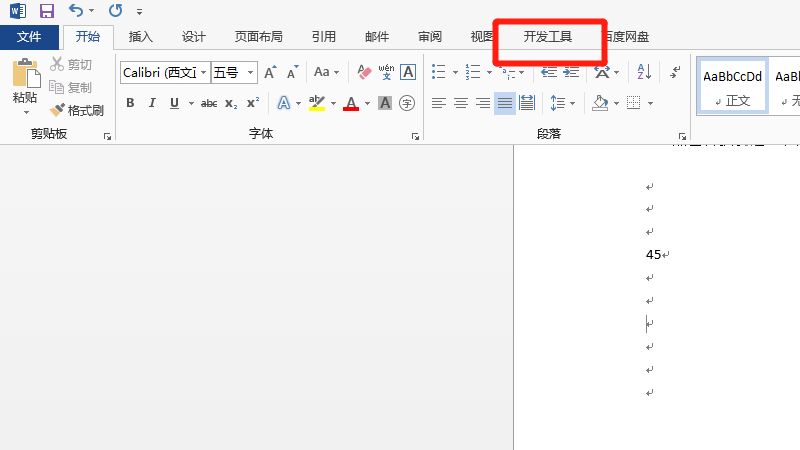Select the 正文 style thumbnail

pos(732,88)
